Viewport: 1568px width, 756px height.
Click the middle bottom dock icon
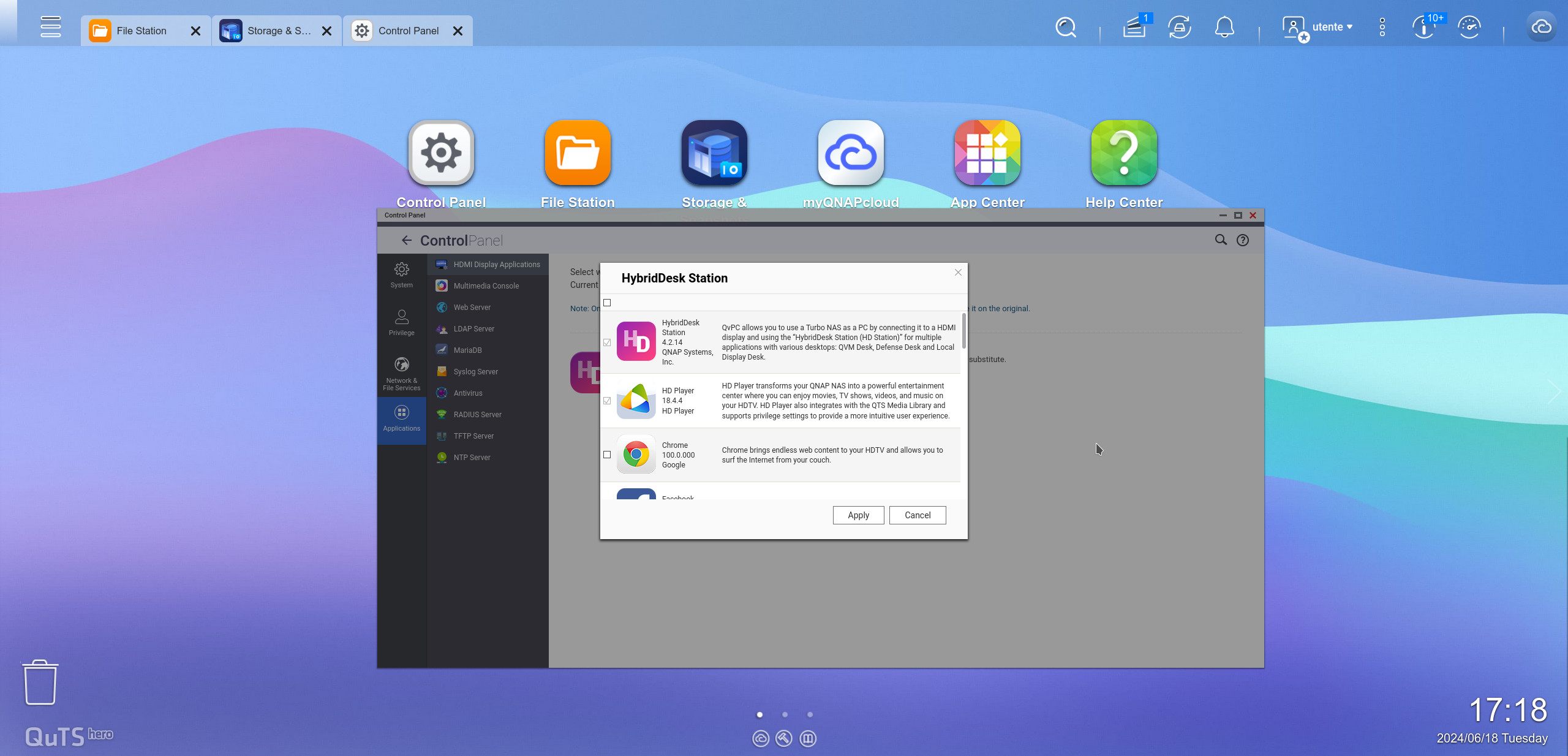click(x=784, y=738)
